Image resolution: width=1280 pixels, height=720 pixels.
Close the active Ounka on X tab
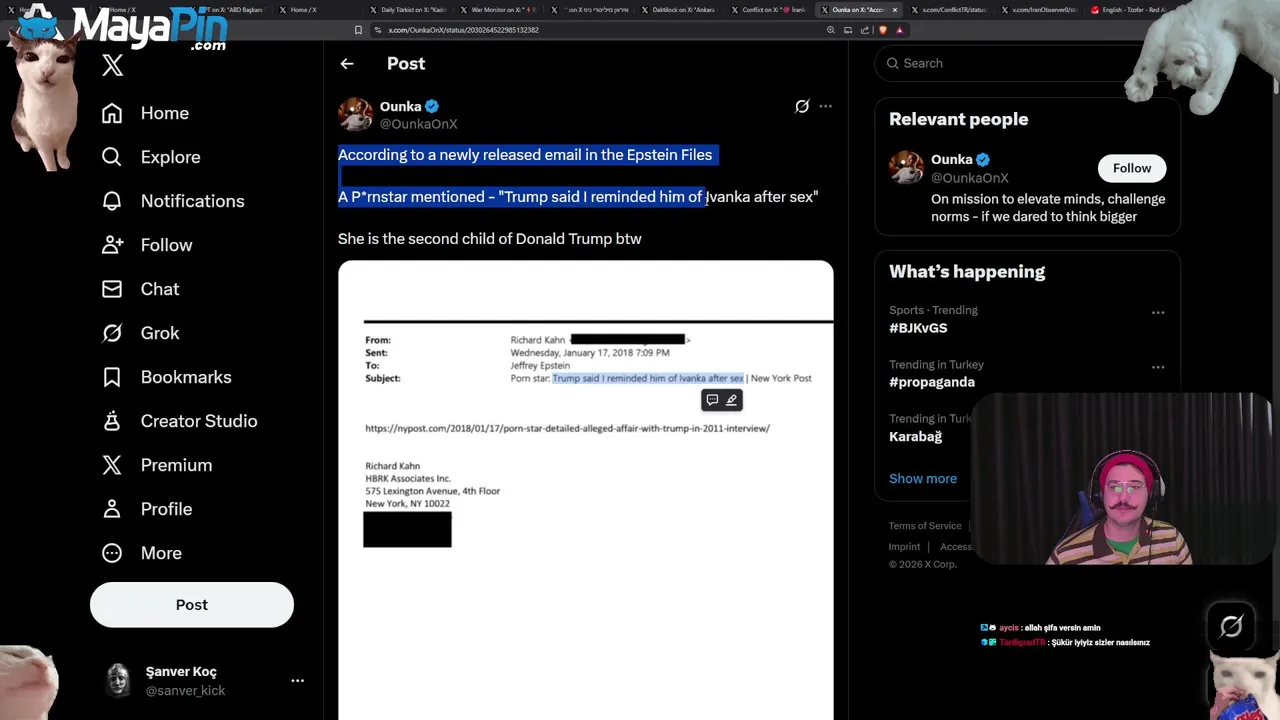click(x=894, y=9)
